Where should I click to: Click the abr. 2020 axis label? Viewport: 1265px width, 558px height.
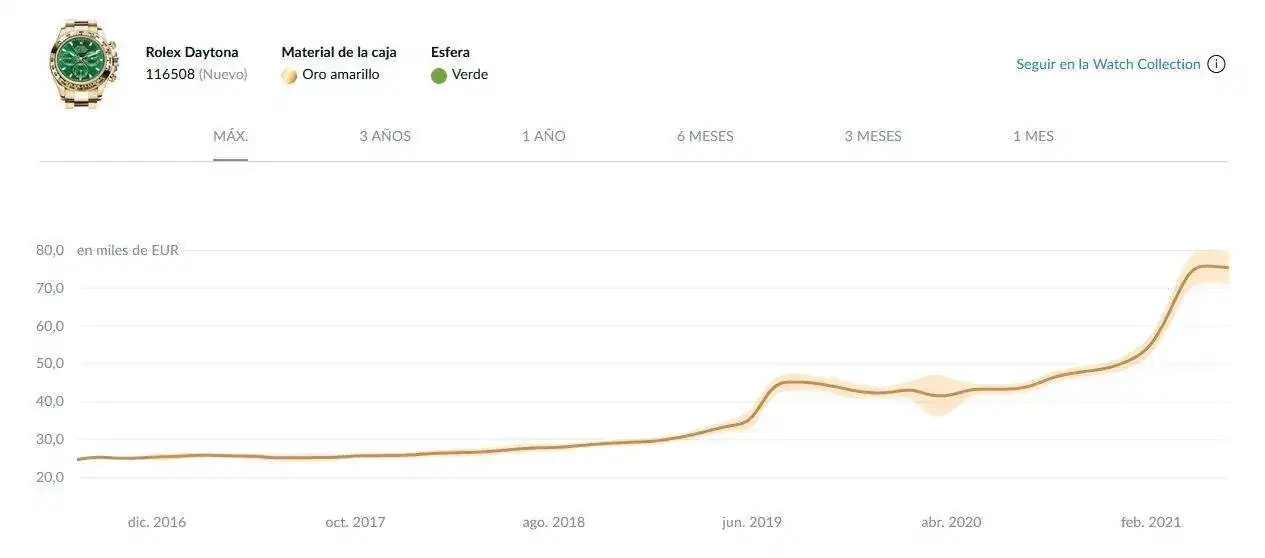click(951, 522)
